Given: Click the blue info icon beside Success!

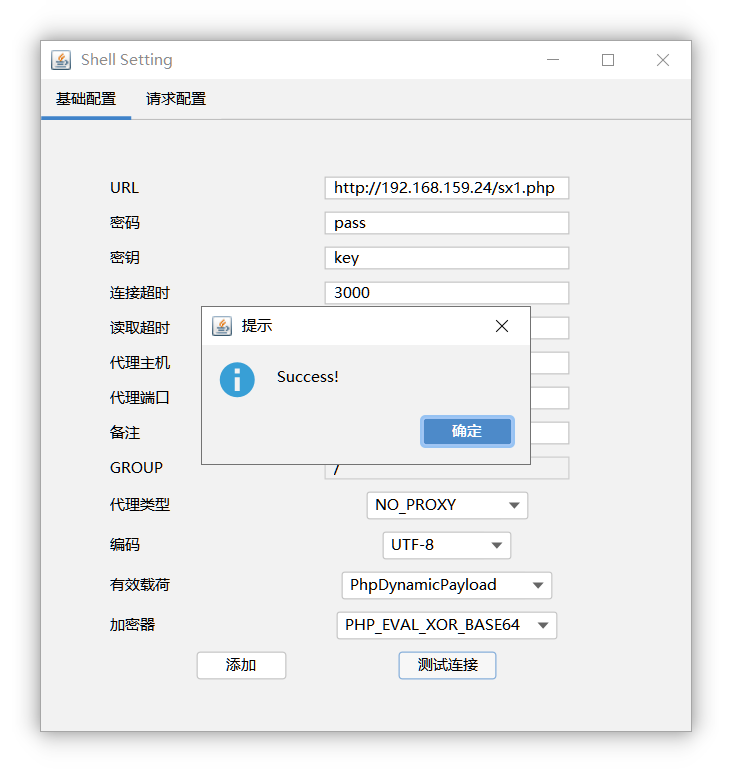Looking at the screenshot, I should coord(237,380).
